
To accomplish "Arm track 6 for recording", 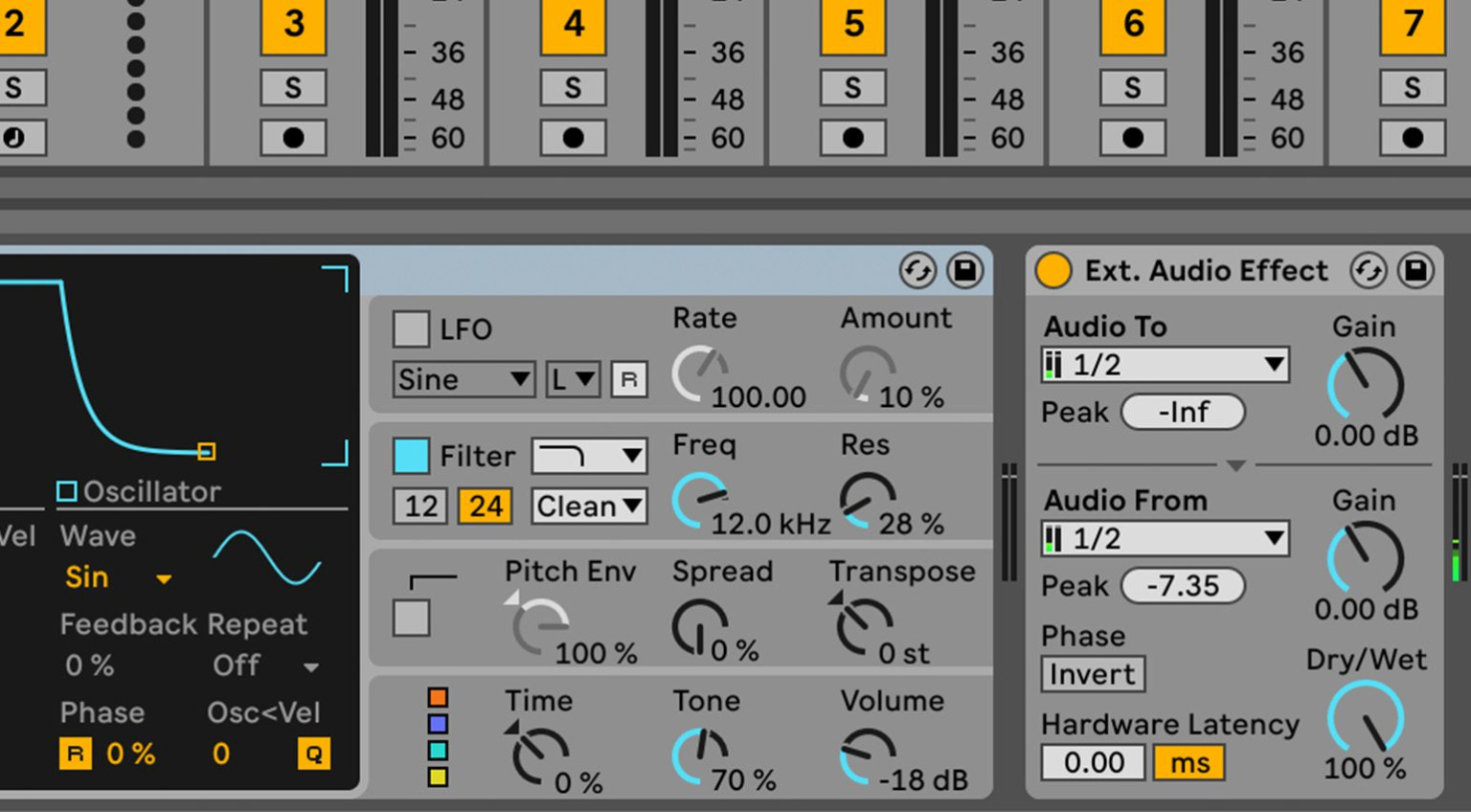I will pyautogui.click(x=1132, y=138).
